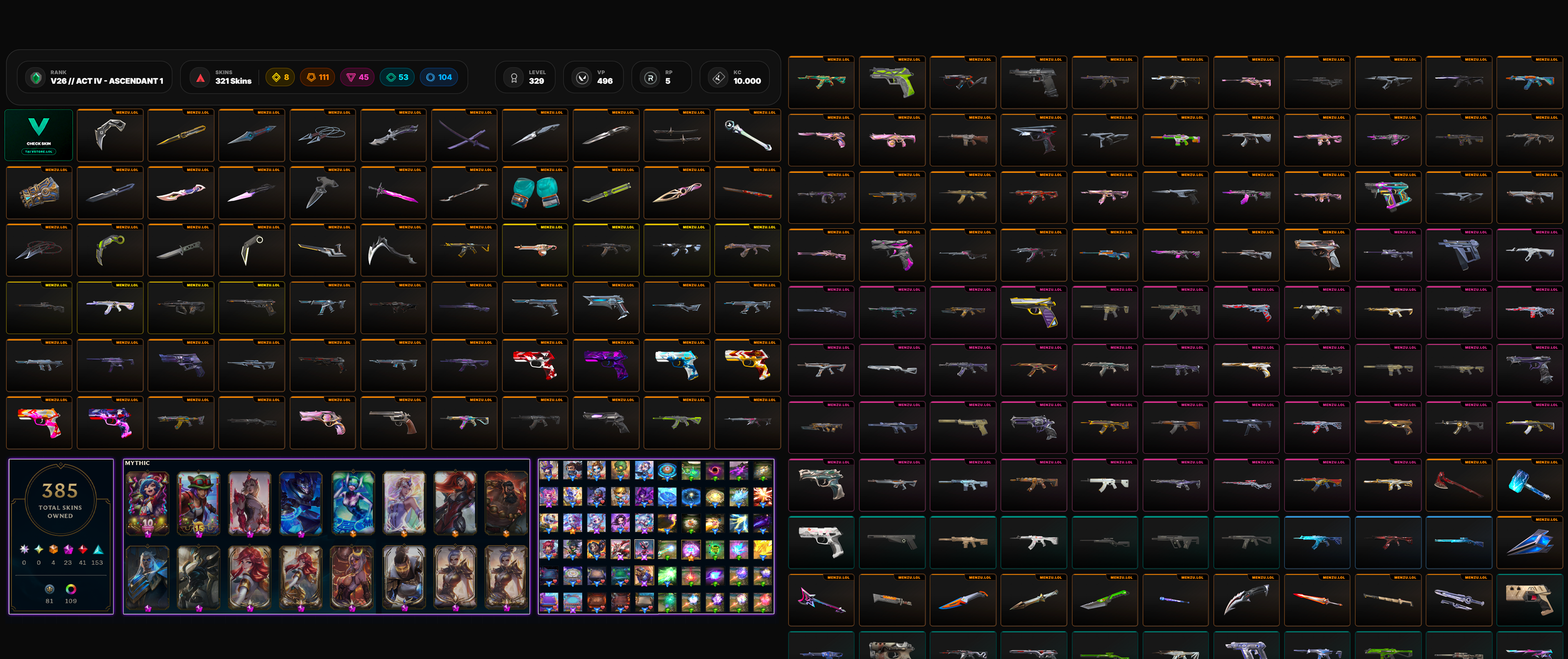Screen dimensions: 1568x659
Task: Open the blue armored mecha champion card
Action: click(301, 504)
